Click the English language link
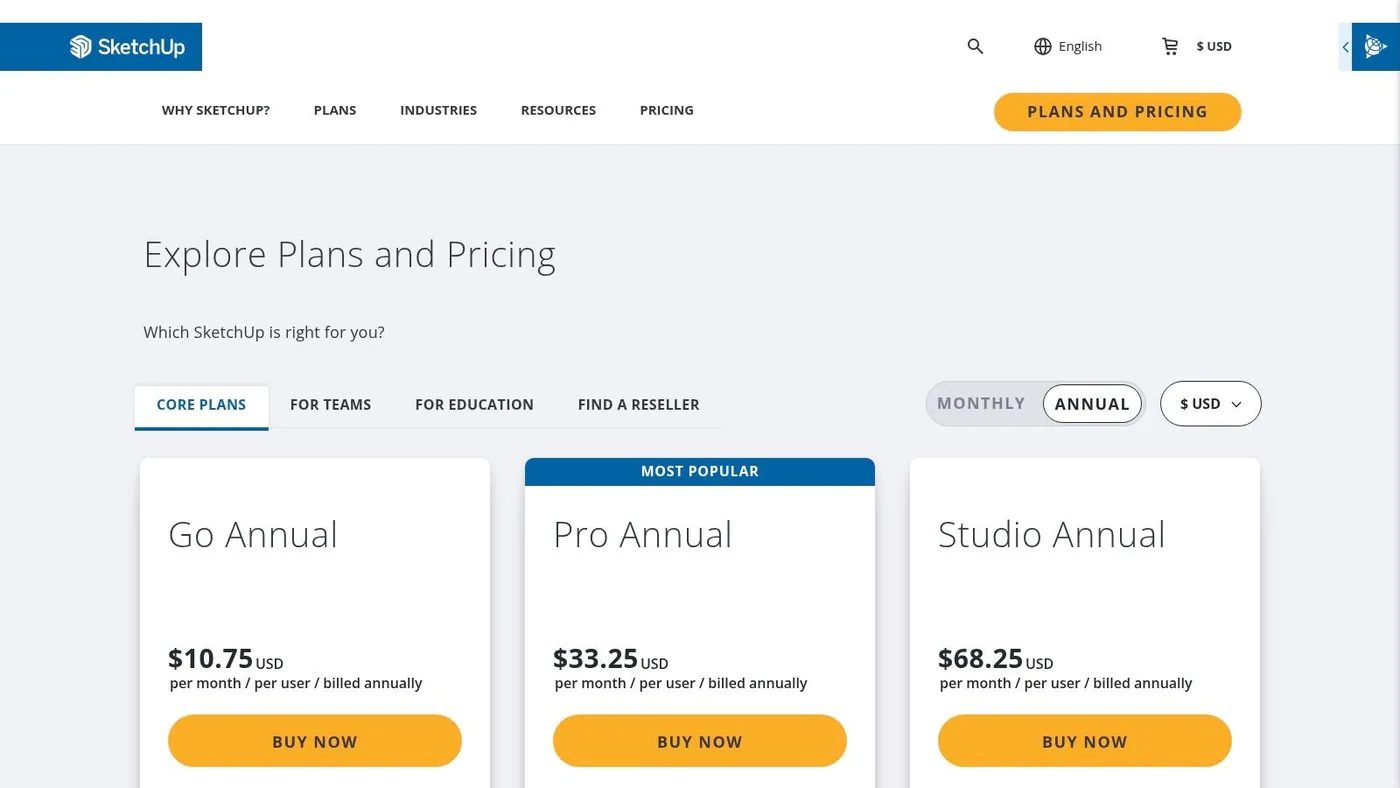Viewport: 1400px width, 788px height. [1080, 46]
